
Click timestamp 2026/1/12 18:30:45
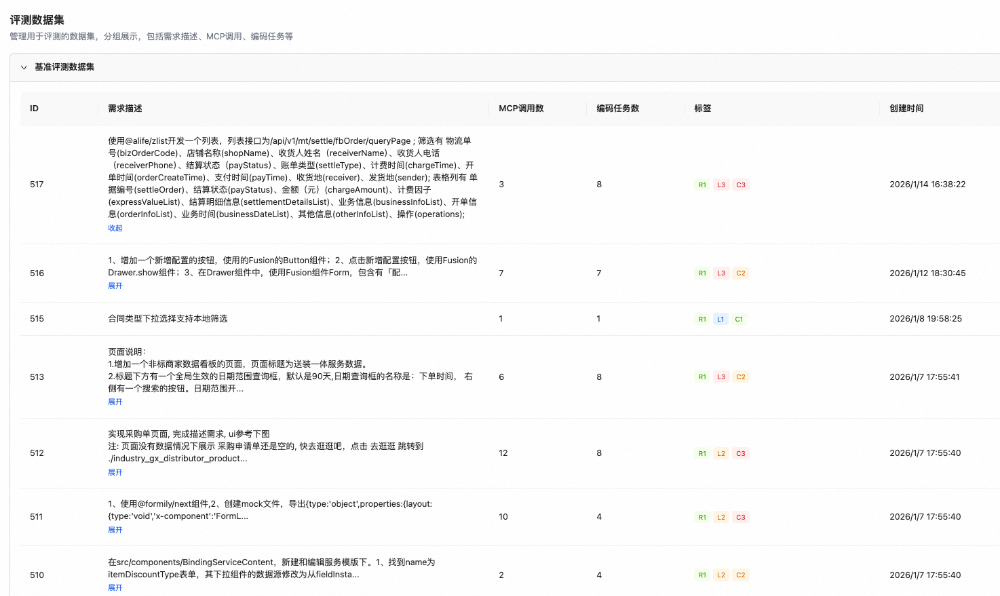pos(927,273)
